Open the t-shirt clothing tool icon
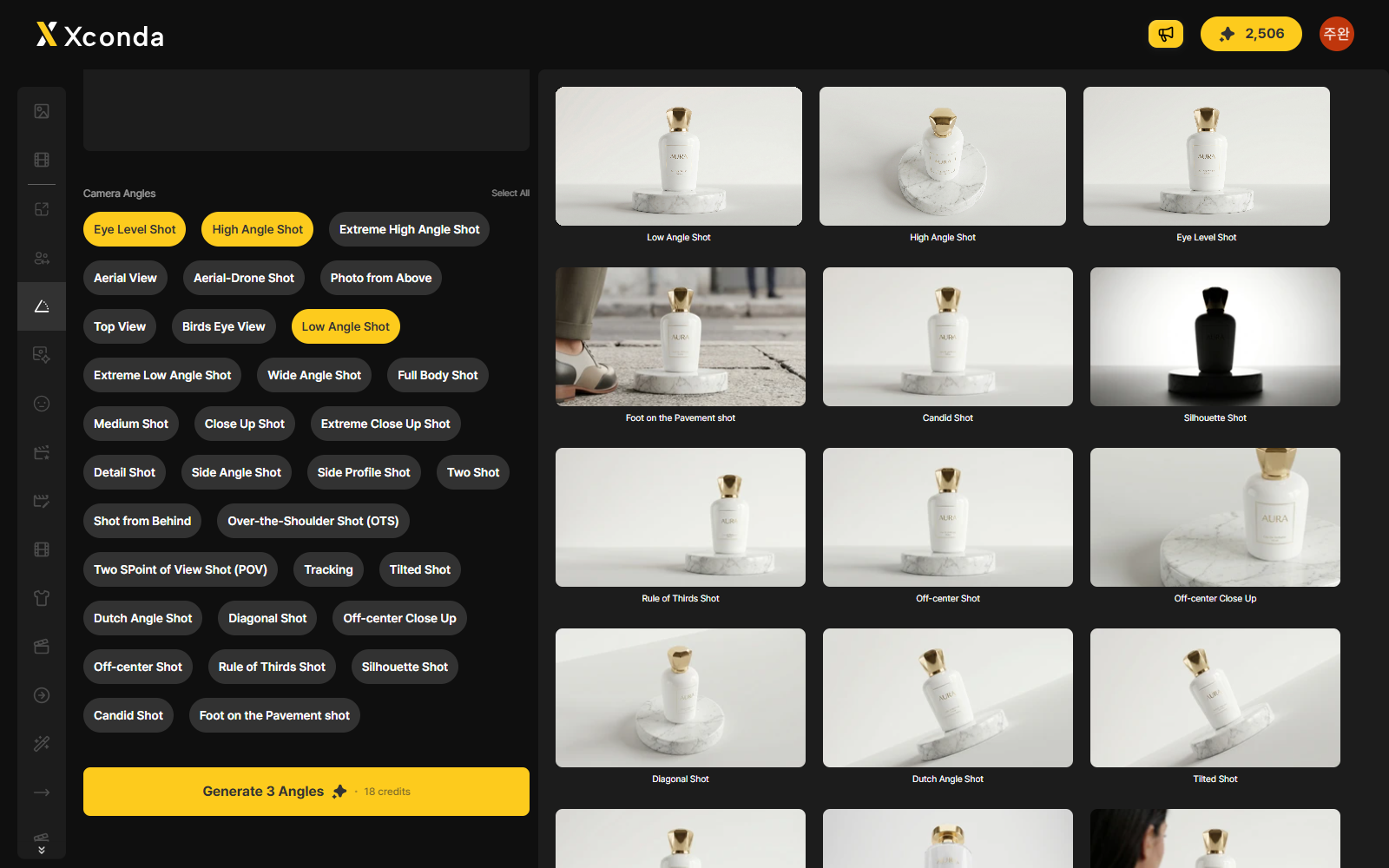Image resolution: width=1389 pixels, height=868 pixels. pyautogui.click(x=42, y=598)
